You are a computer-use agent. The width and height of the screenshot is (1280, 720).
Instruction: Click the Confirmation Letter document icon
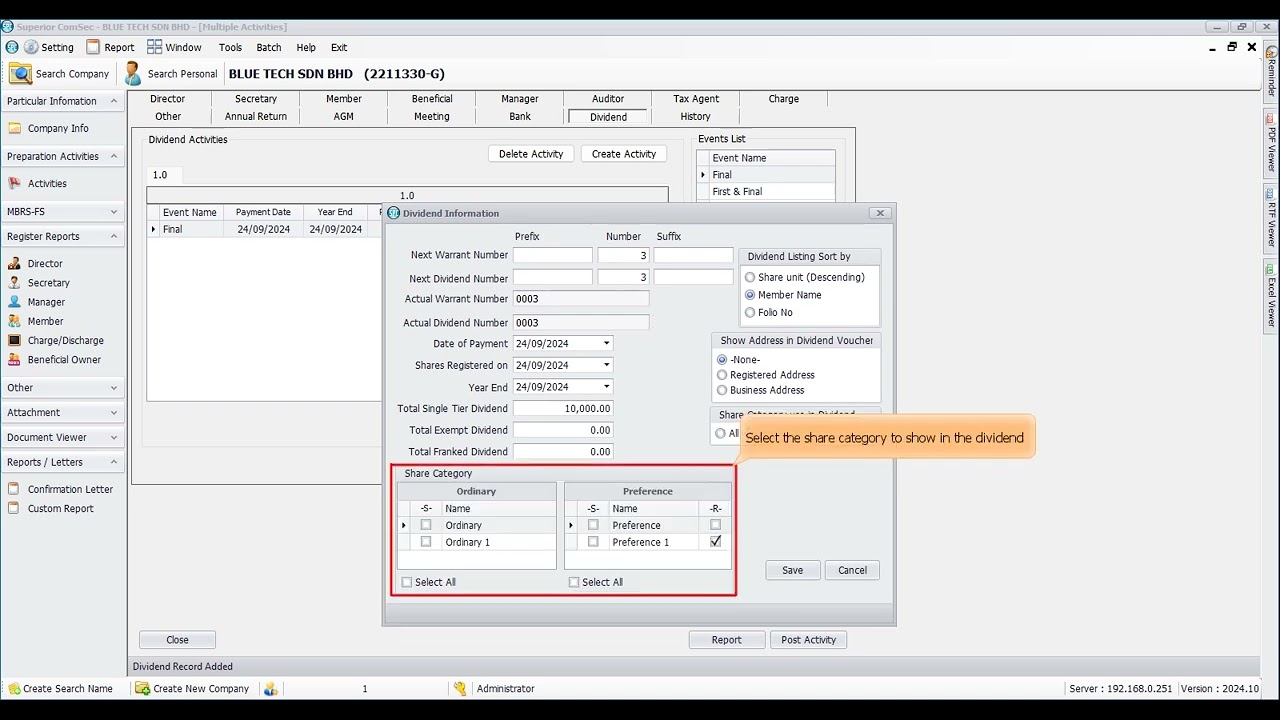pos(15,489)
